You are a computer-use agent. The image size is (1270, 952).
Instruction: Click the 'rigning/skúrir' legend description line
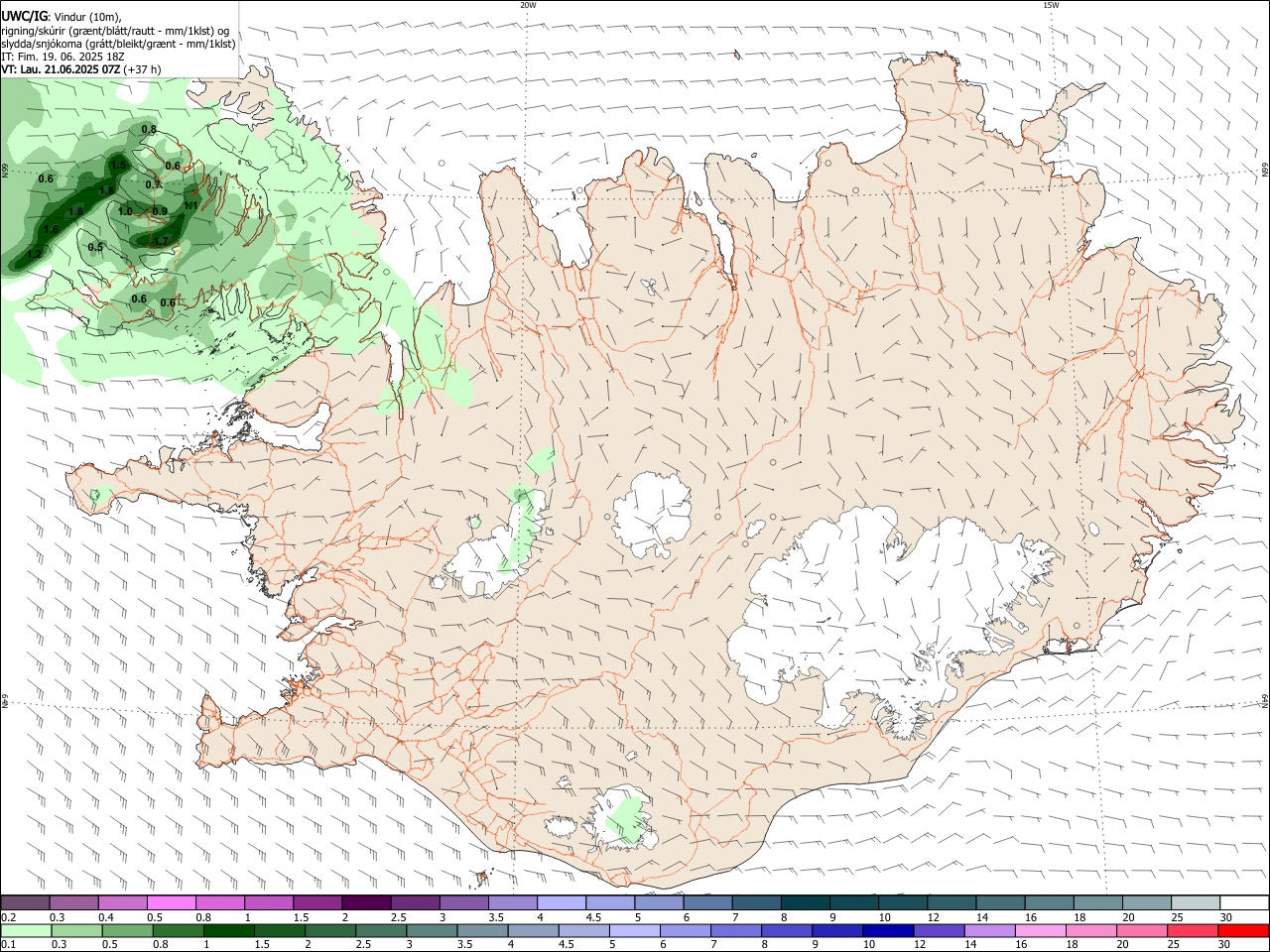click(x=114, y=31)
